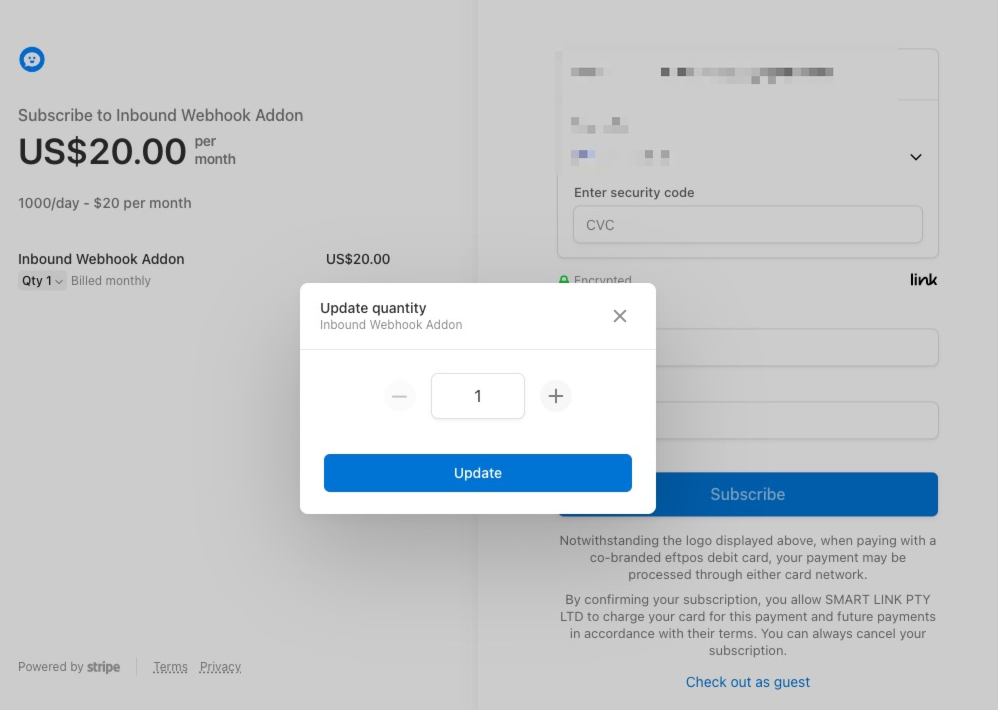
Task: Click the green Encrypted lock icon
Action: point(563,280)
